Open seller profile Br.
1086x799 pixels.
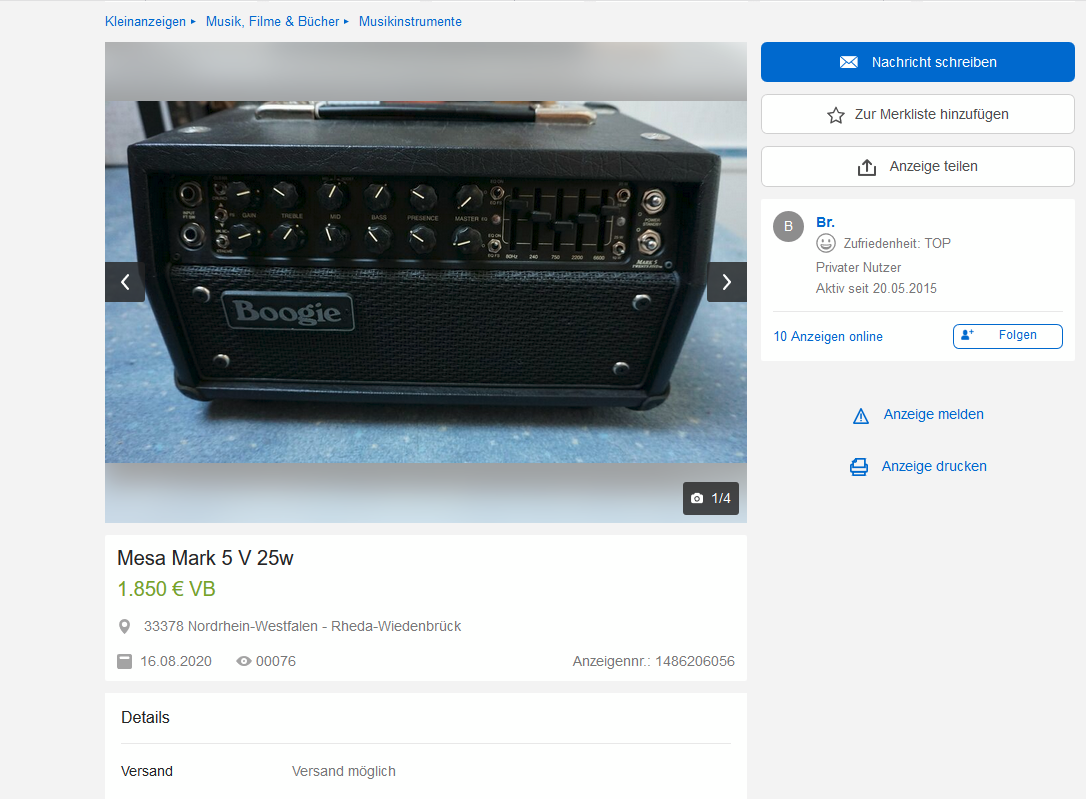[x=826, y=222]
